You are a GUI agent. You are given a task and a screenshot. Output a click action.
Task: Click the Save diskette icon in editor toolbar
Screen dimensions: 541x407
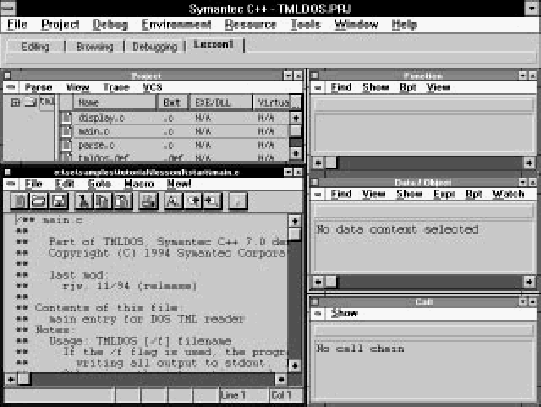click(59, 201)
